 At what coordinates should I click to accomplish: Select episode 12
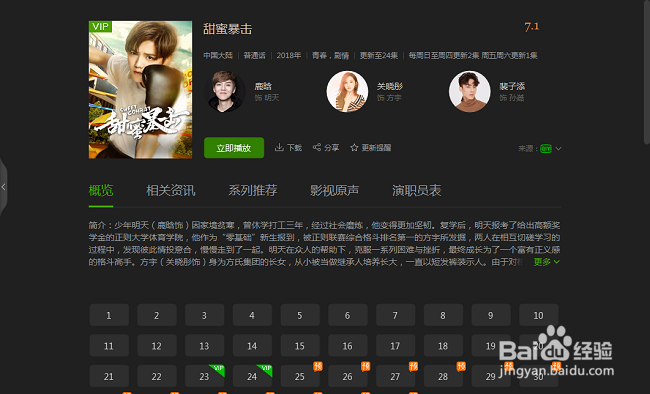[x=157, y=345]
